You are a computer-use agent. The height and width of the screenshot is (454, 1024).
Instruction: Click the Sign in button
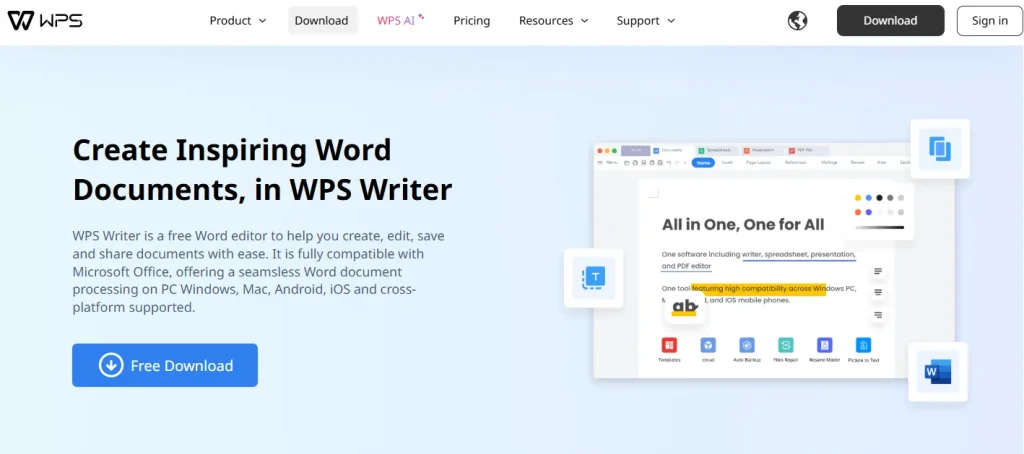pos(989,21)
